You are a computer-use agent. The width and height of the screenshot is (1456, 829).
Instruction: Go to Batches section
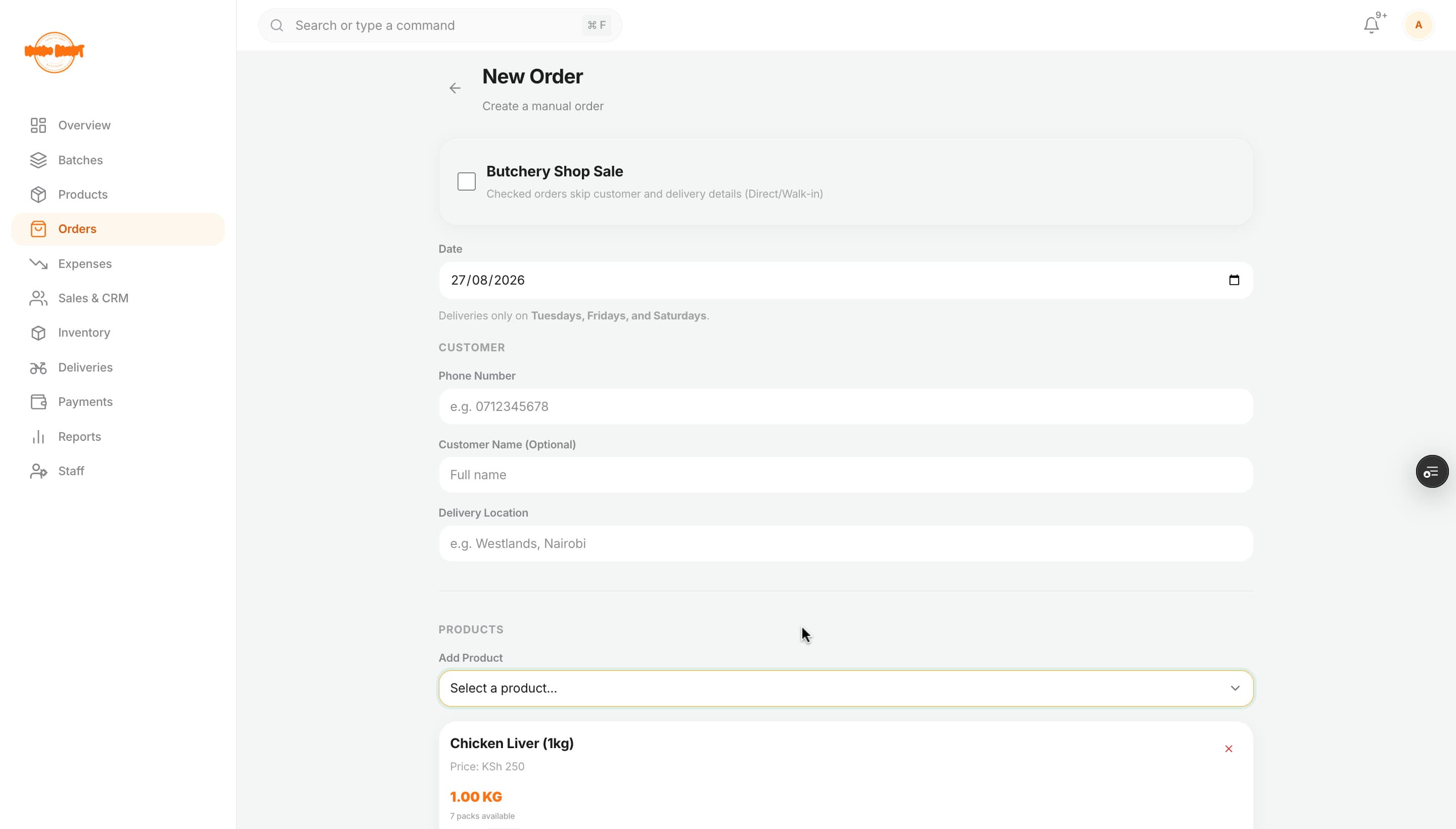pos(118,160)
